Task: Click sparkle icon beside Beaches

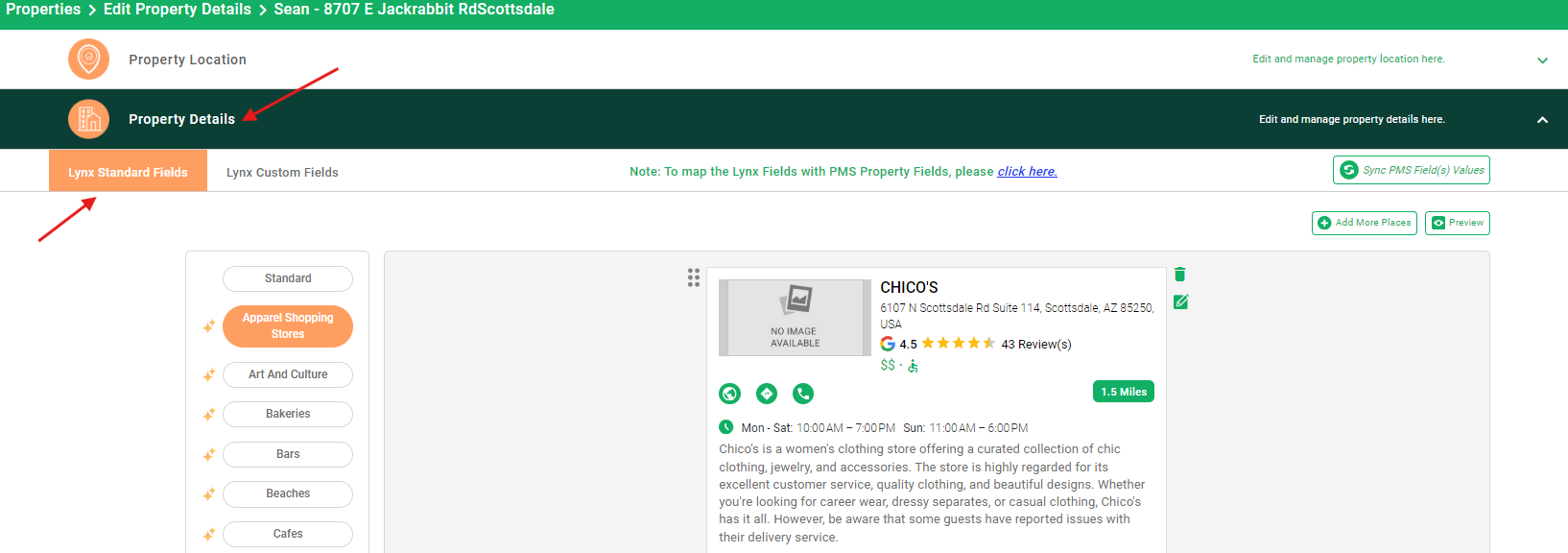Action: [208, 494]
